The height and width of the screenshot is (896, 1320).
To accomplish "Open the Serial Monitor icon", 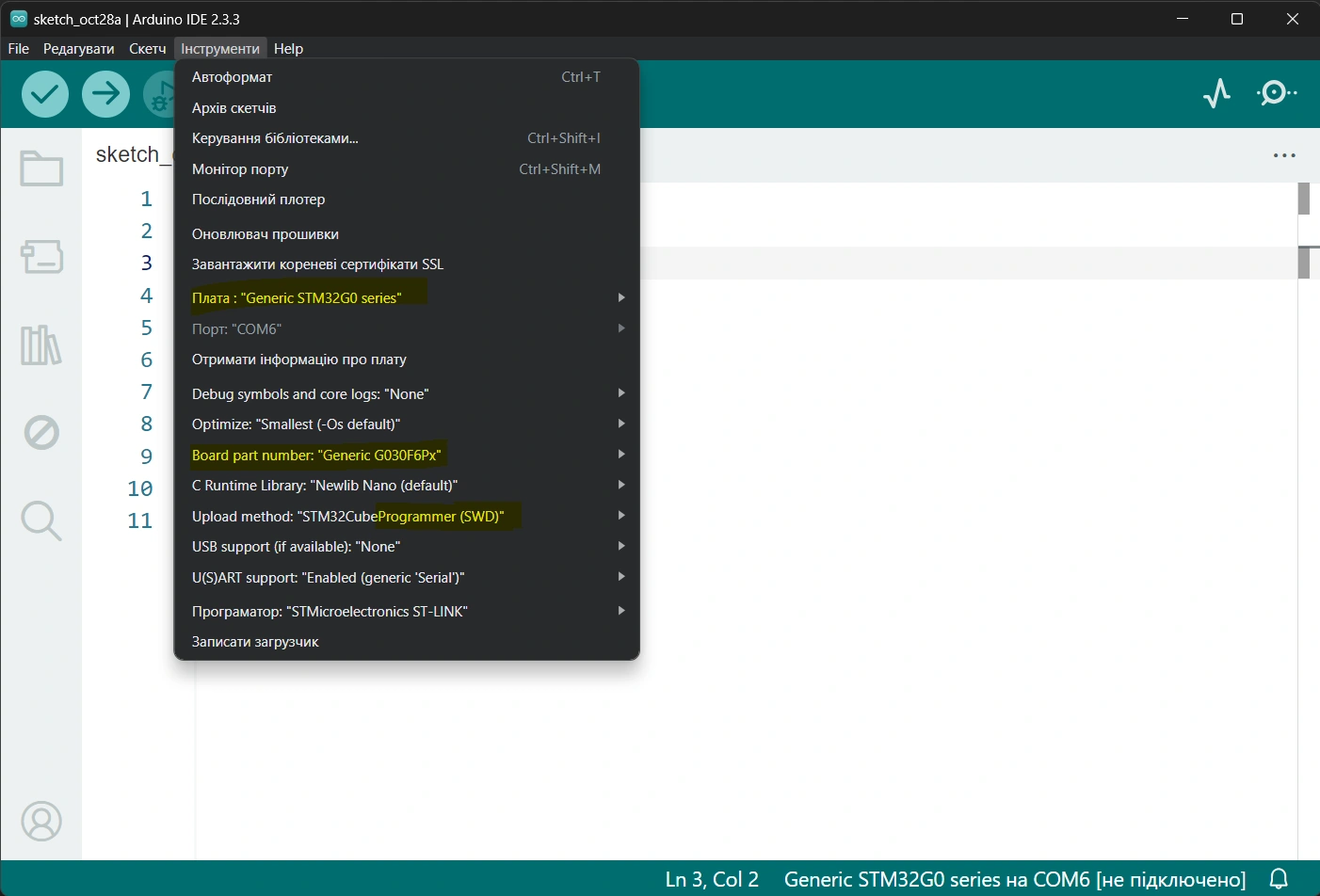I will point(1277,92).
